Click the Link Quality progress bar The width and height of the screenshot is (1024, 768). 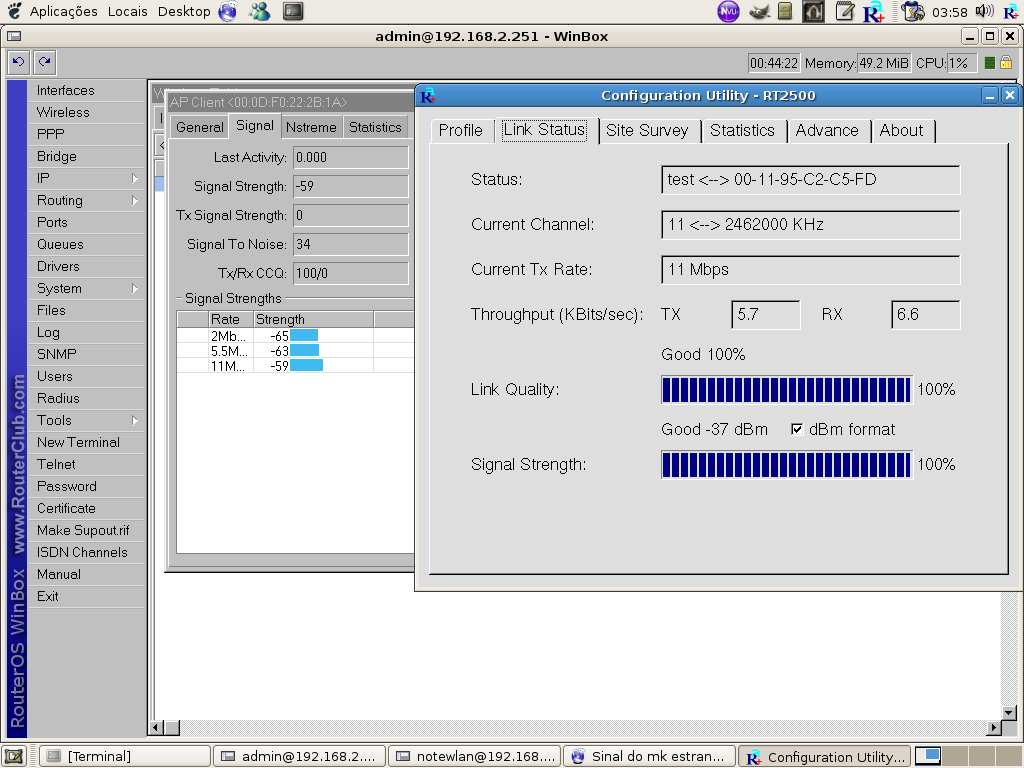786,390
